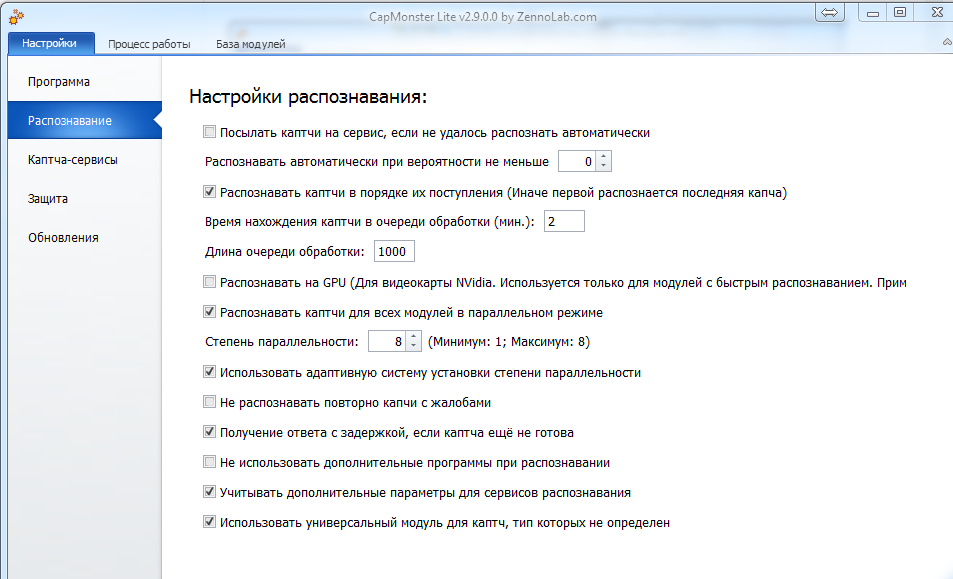Uncheck Использовать универсальный модуль checkbox
953x579 pixels.
point(209,522)
